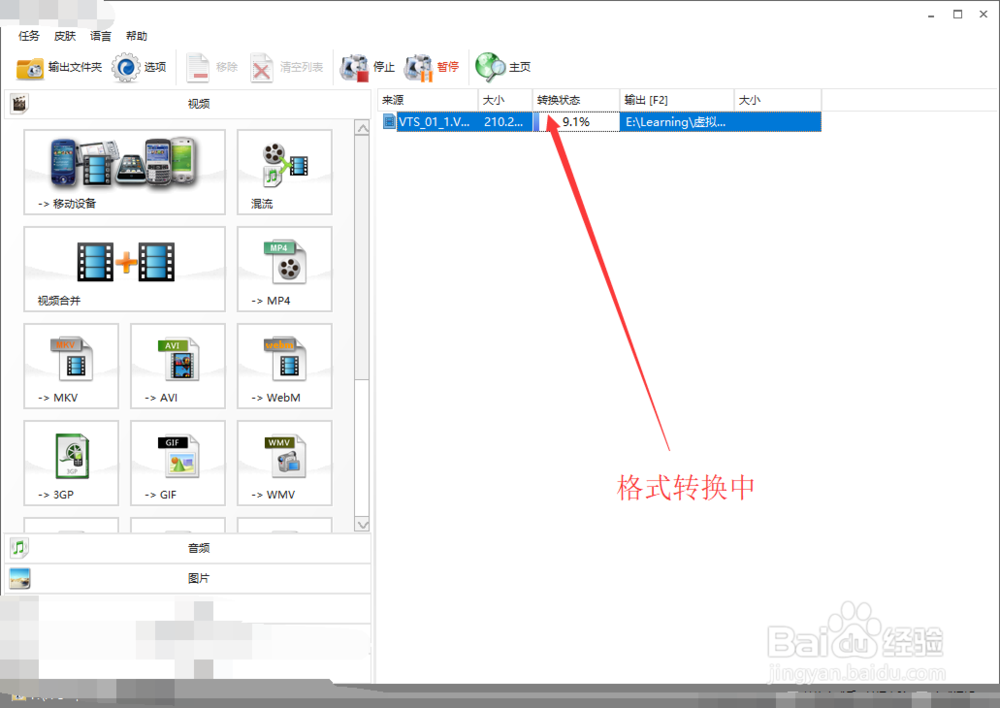The image size is (1000, 708).
Task: Click the 停止 (stop) toolbar button
Action: tap(368, 67)
